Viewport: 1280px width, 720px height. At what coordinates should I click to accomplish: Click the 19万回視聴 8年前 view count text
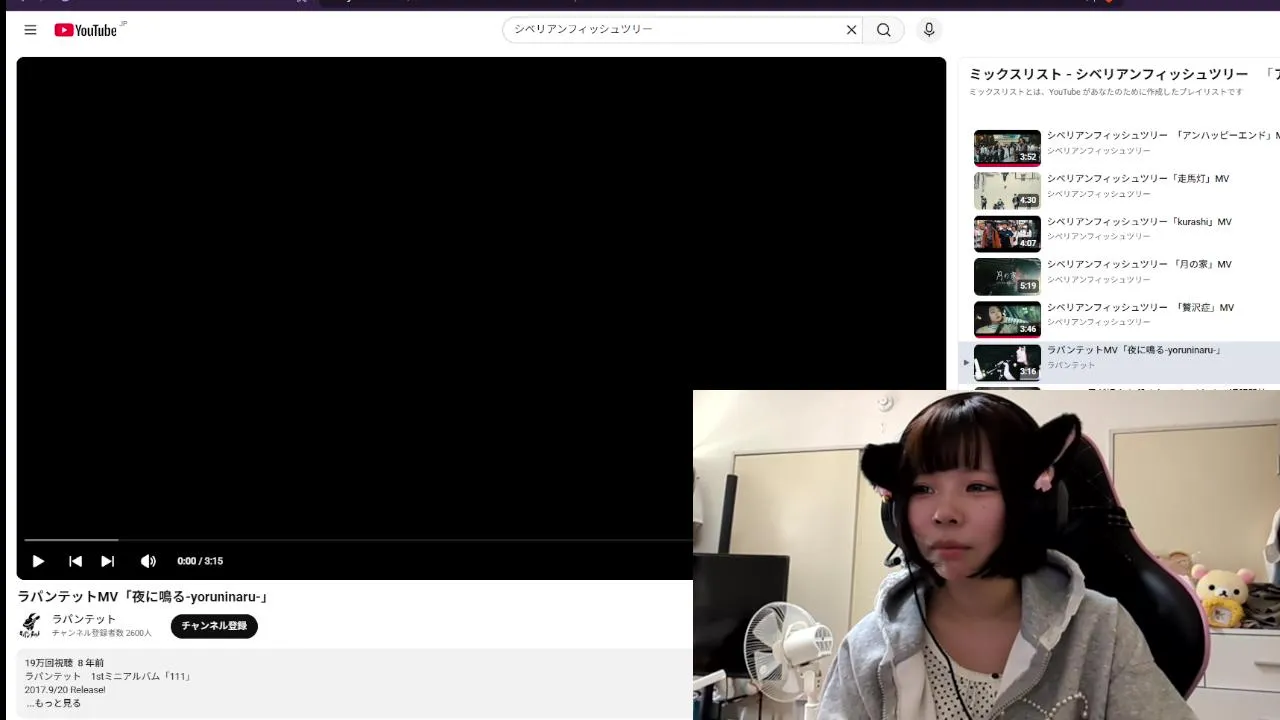pos(64,663)
